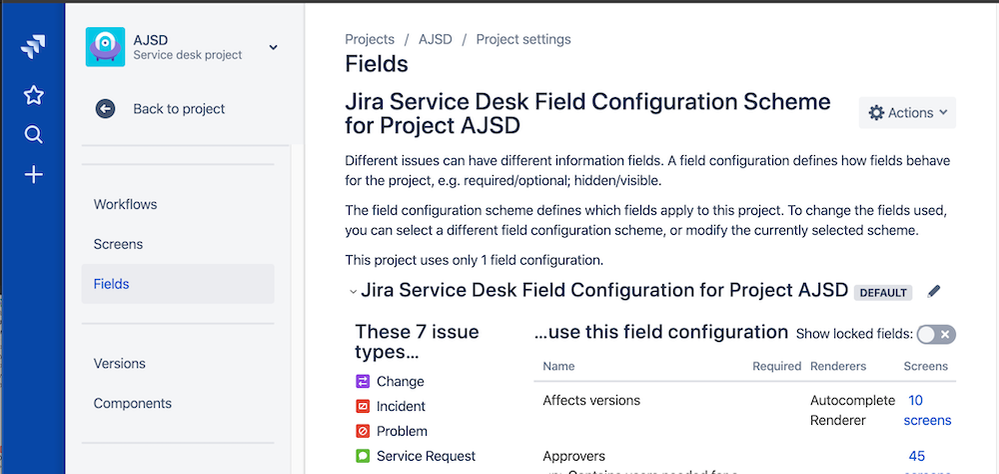Go to Project settings breadcrumb
Image resolution: width=999 pixels, height=474 pixels.
pyautogui.click(x=524, y=40)
